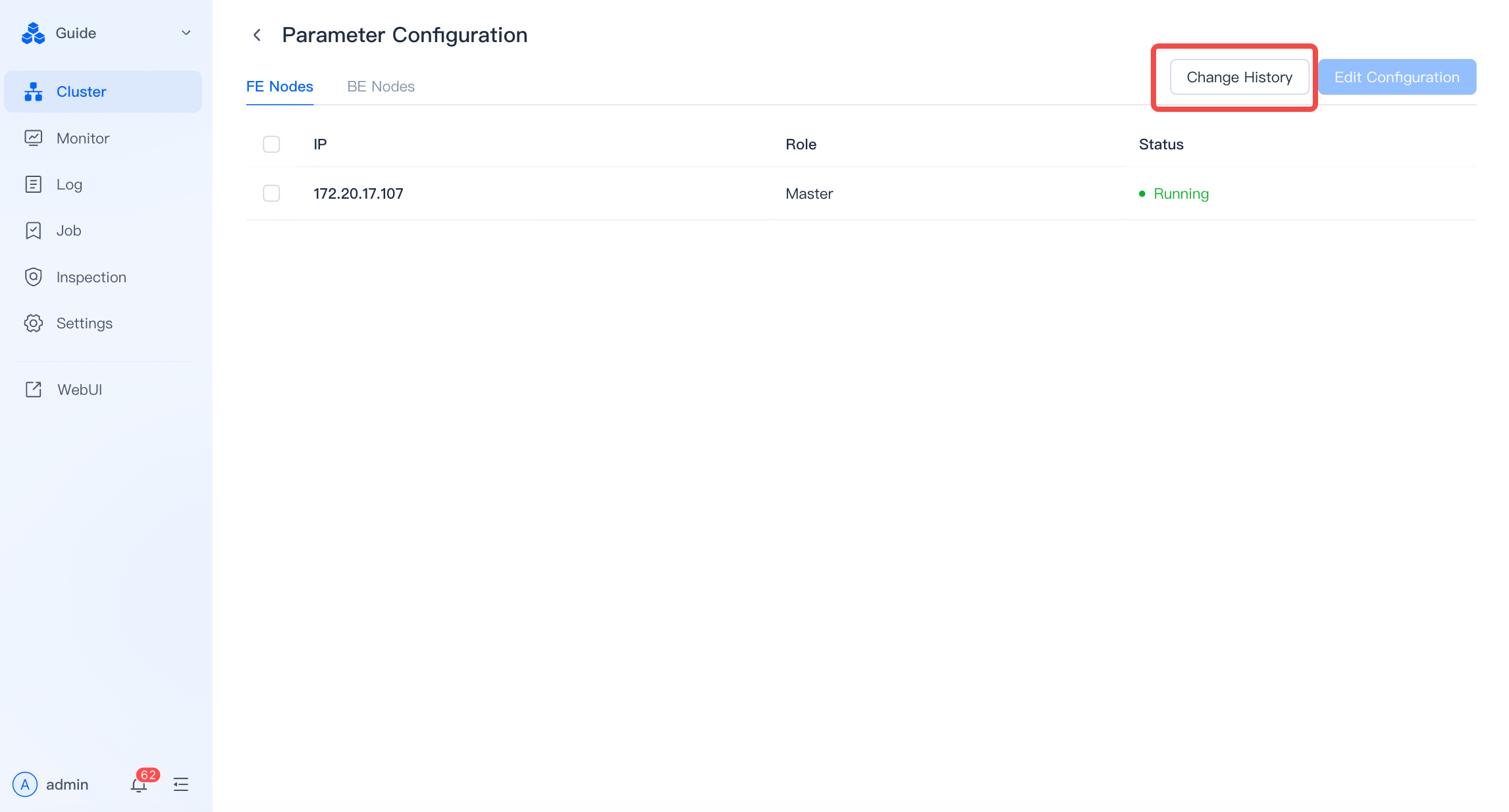Select the FE Nodes tab
The image size is (1509, 812).
(x=280, y=86)
